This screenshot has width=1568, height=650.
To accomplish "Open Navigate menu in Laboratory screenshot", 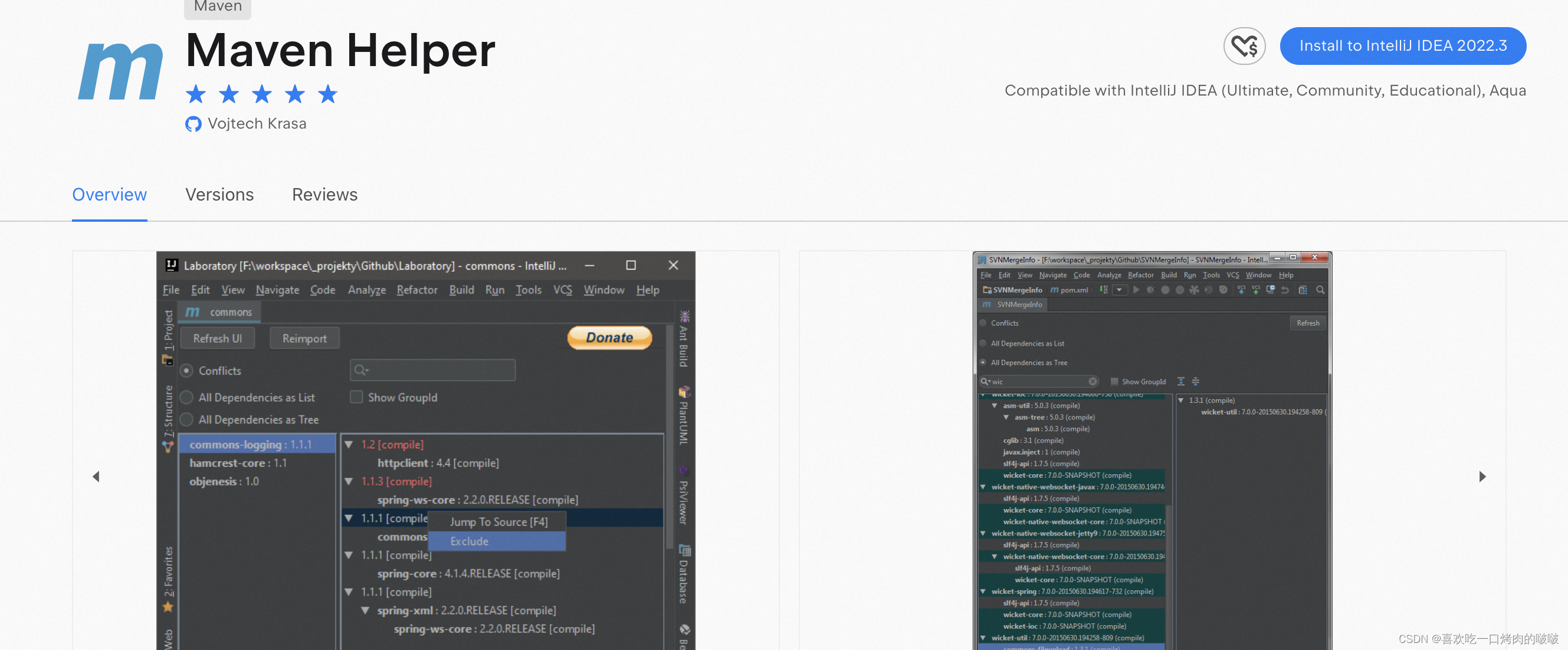I will coord(278,290).
